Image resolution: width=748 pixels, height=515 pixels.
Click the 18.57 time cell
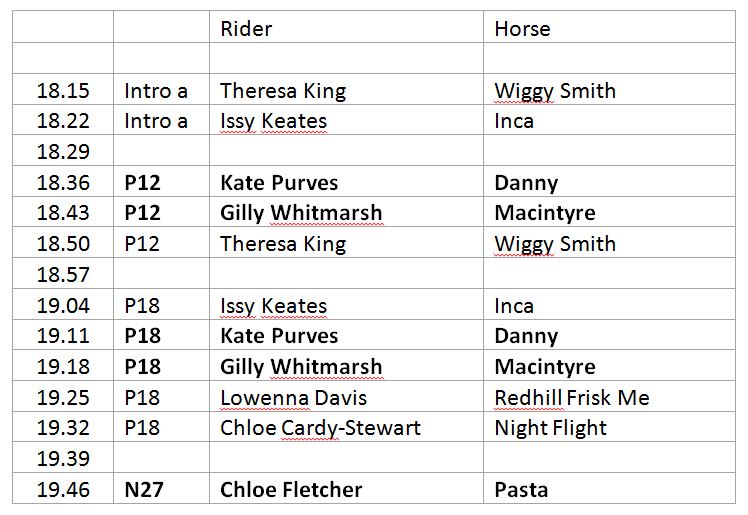point(63,275)
